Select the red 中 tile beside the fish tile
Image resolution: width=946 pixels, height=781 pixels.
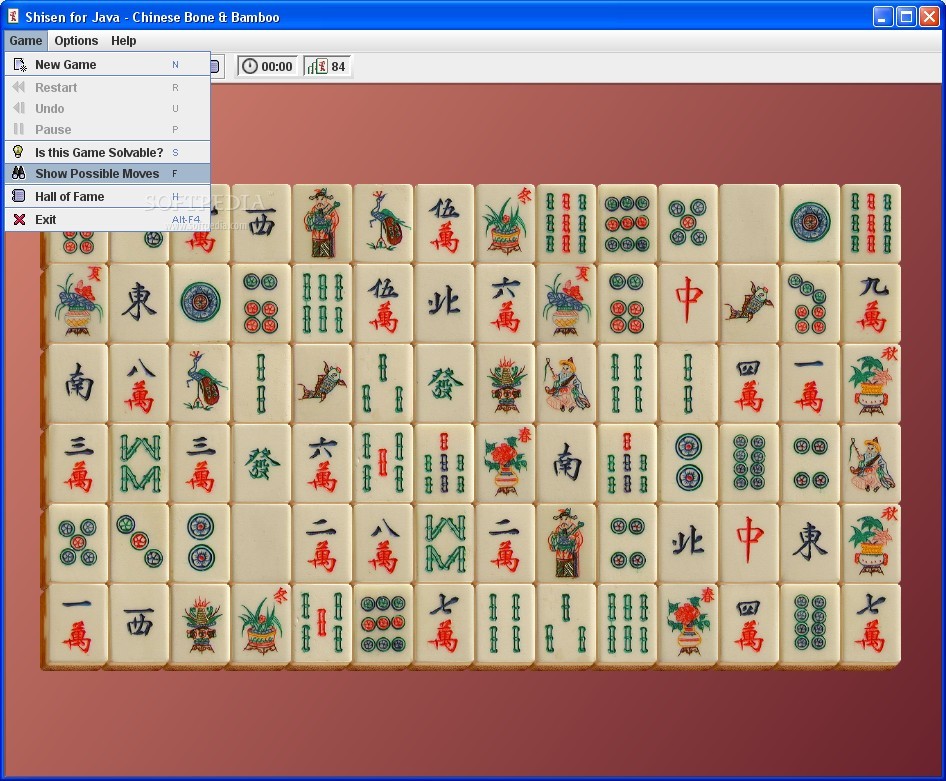click(x=688, y=303)
